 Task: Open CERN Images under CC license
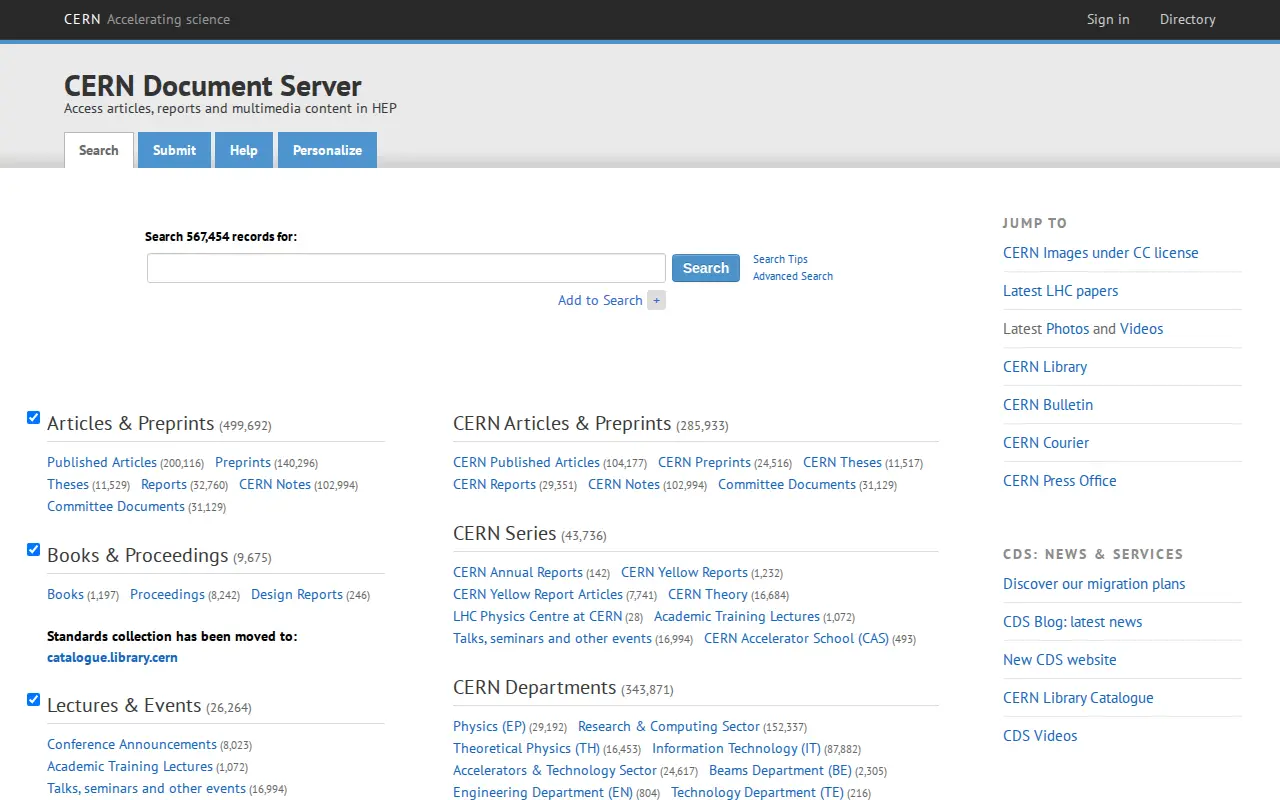[x=1100, y=253]
